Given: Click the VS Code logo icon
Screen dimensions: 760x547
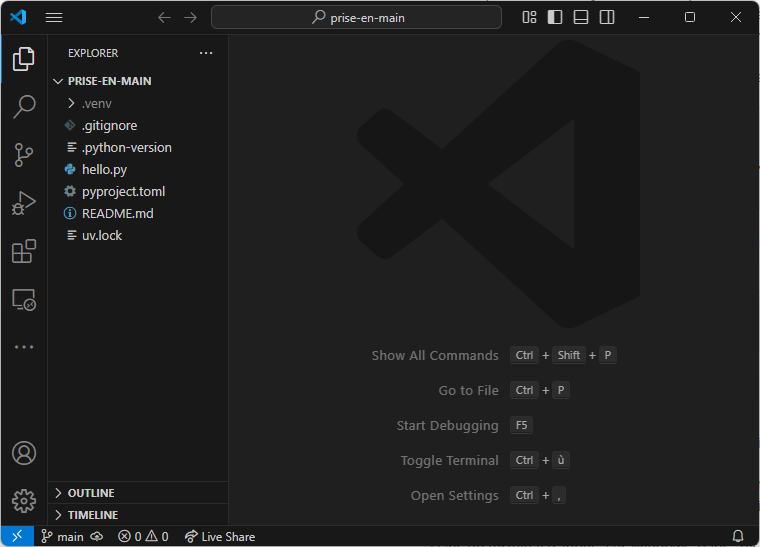Looking at the screenshot, I should coord(18,17).
